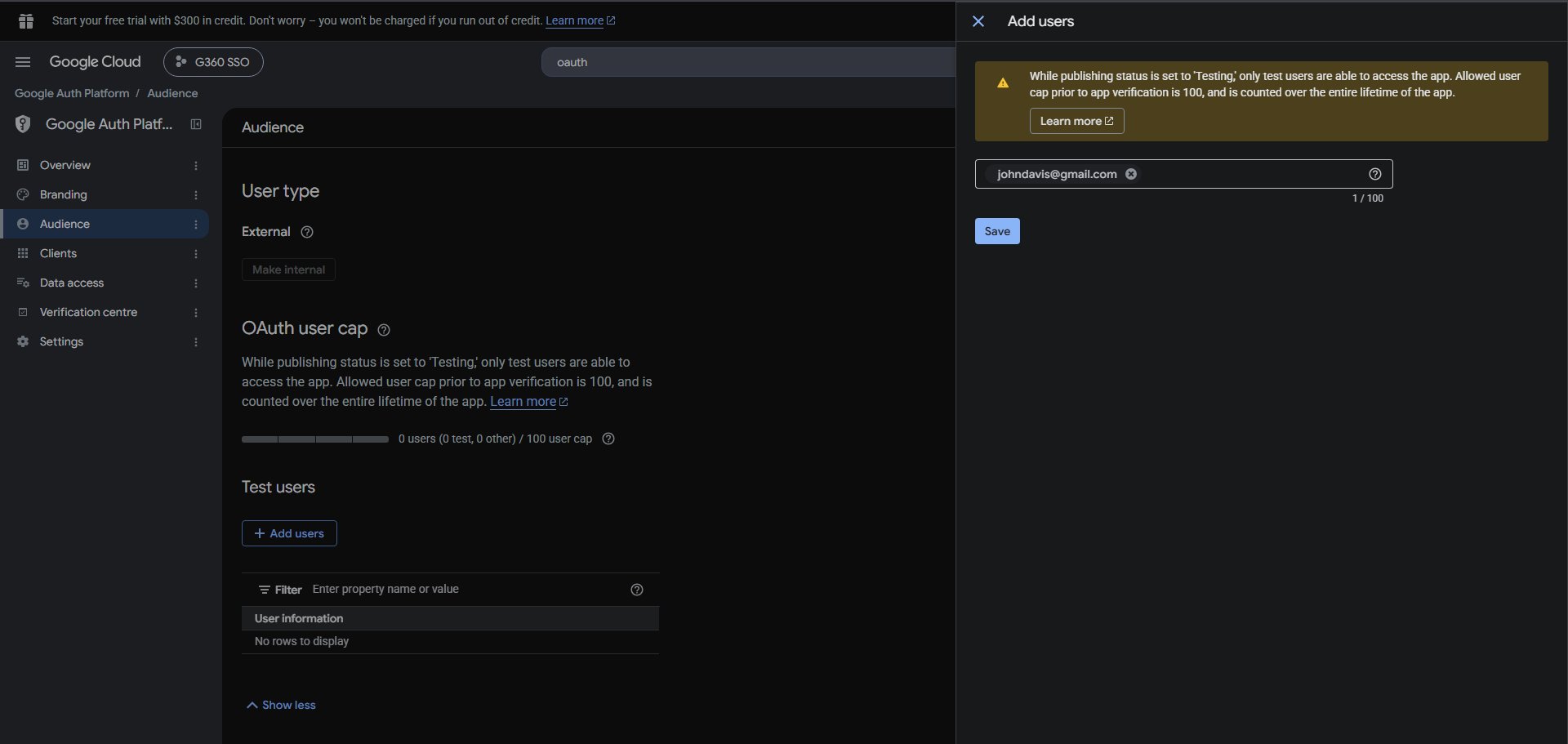This screenshot has width=1568, height=744.
Task: Collapse section with Show less
Action: [281, 705]
